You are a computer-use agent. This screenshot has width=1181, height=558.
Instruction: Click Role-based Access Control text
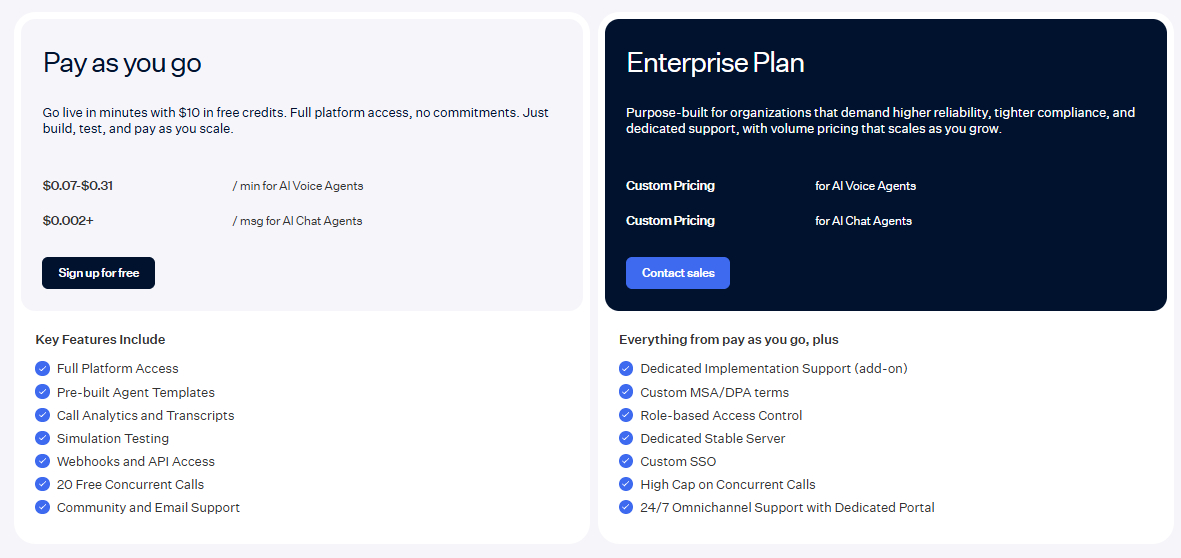pos(721,415)
